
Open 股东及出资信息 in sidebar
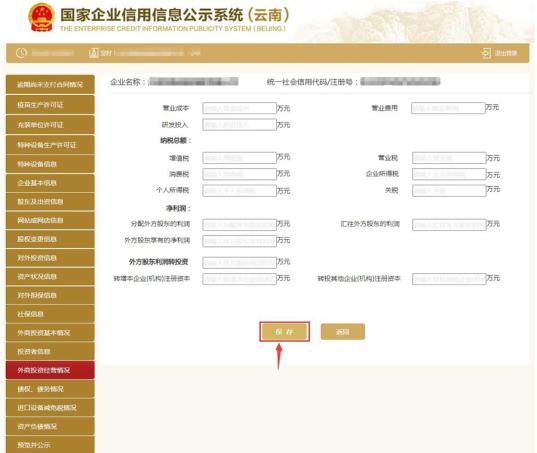50,201
